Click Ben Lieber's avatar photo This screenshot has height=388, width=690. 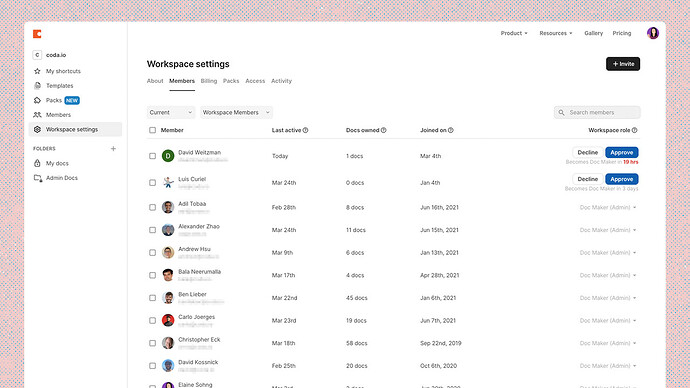click(168, 298)
